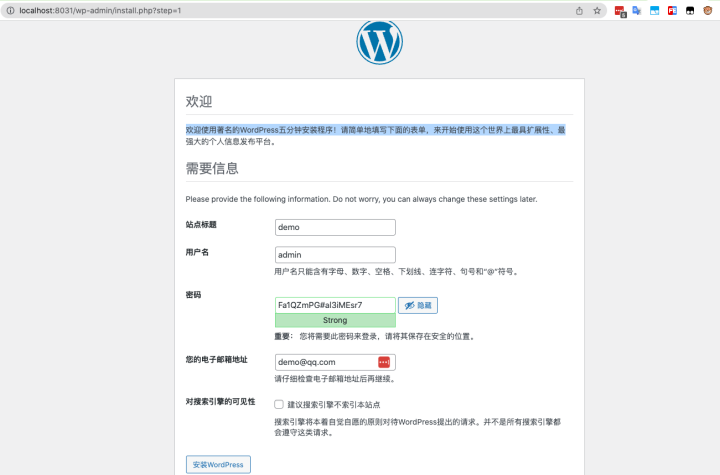Click the 重要 password reminder text
Image resolution: width=720 pixels, height=475 pixels.
point(375,337)
